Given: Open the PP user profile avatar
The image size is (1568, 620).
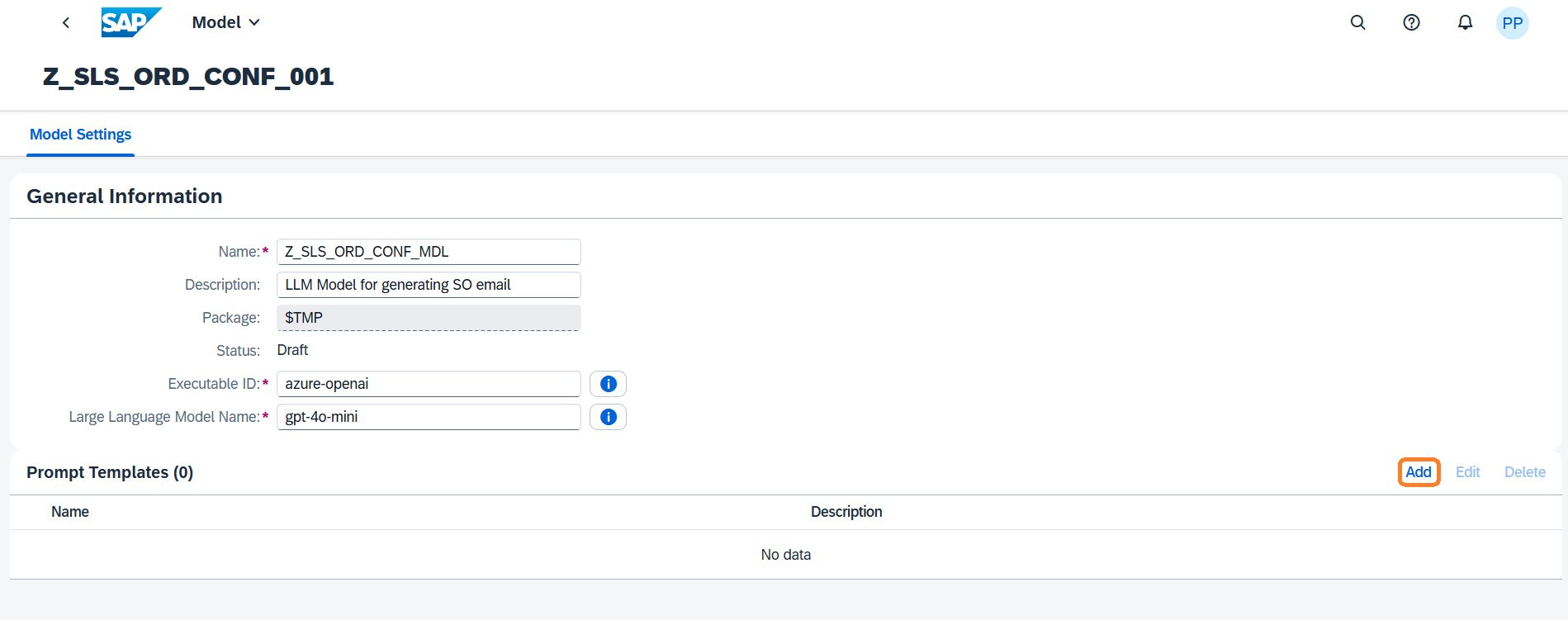Looking at the screenshot, I should [1512, 23].
